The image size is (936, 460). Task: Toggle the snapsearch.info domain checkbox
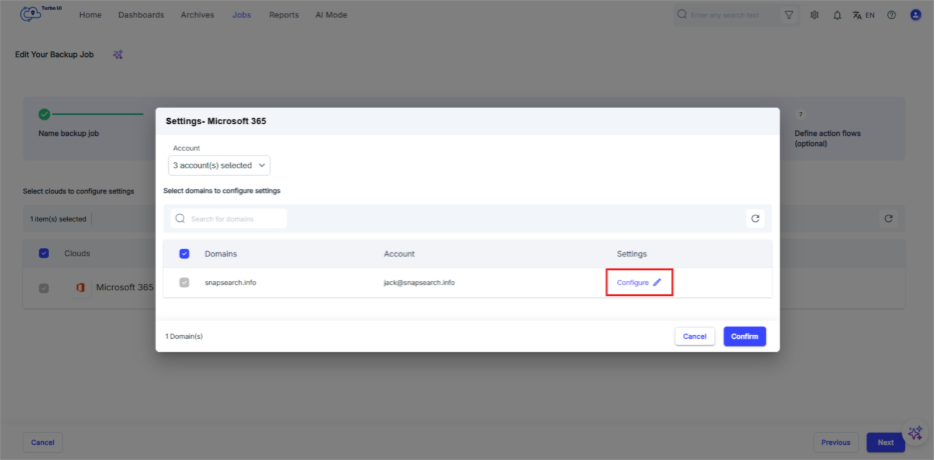pos(184,283)
